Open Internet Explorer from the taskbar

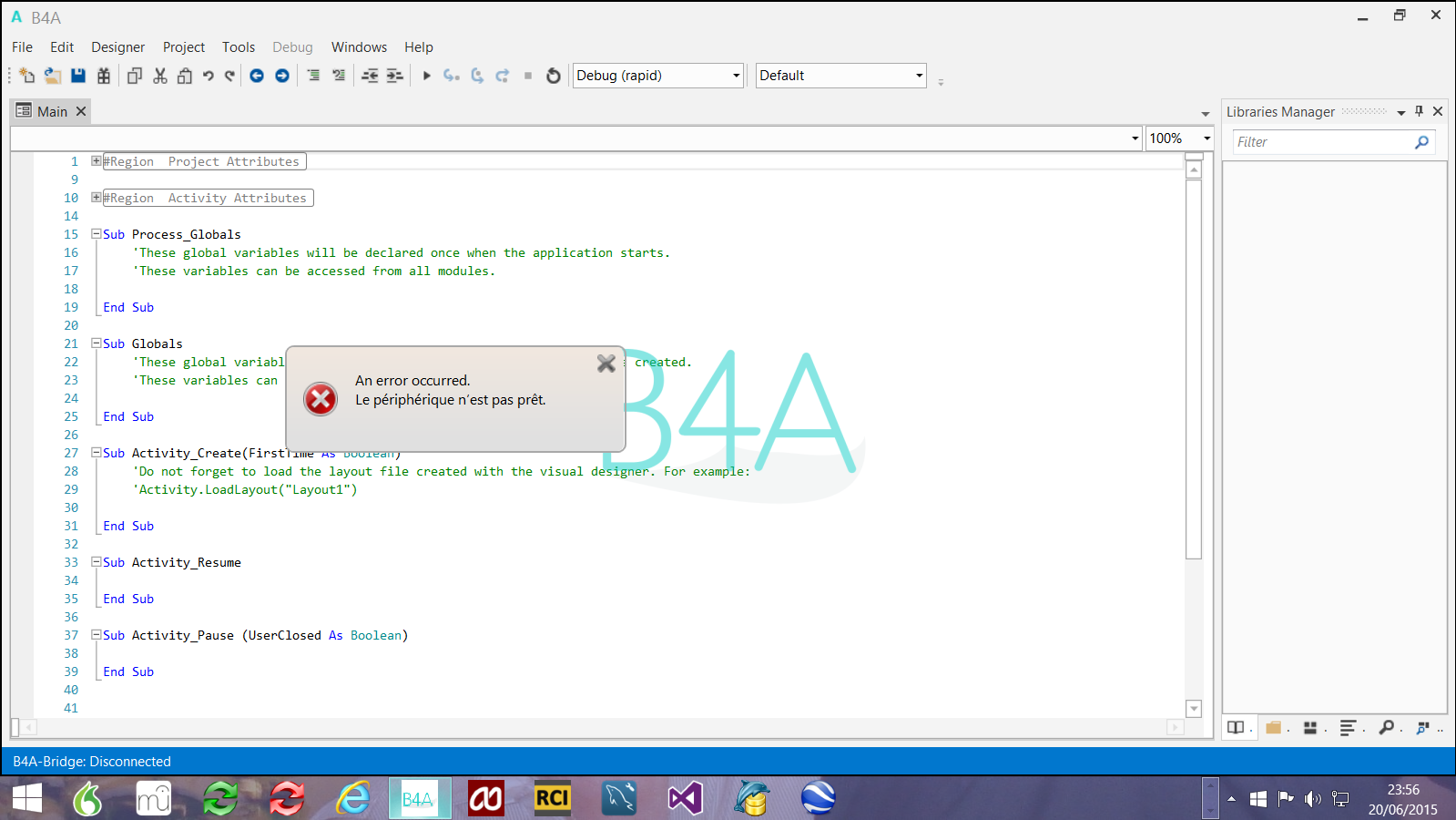[353, 798]
